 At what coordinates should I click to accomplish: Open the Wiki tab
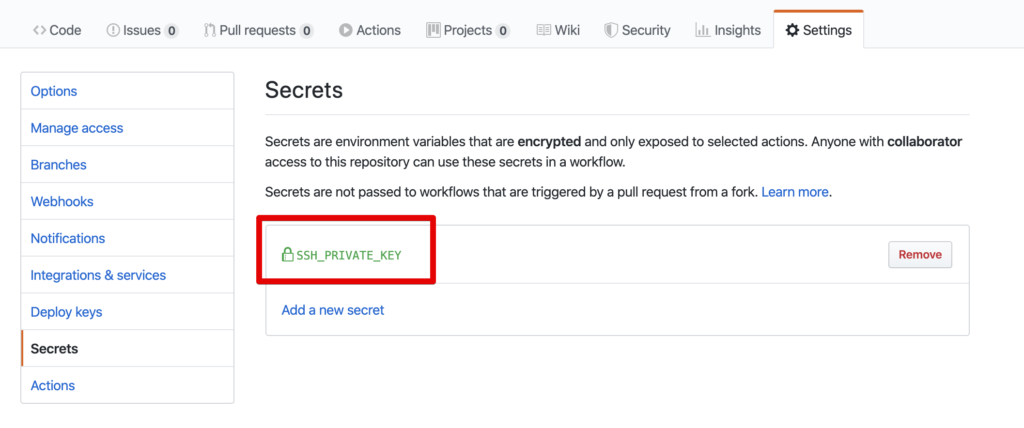pyautogui.click(x=558, y=30)
